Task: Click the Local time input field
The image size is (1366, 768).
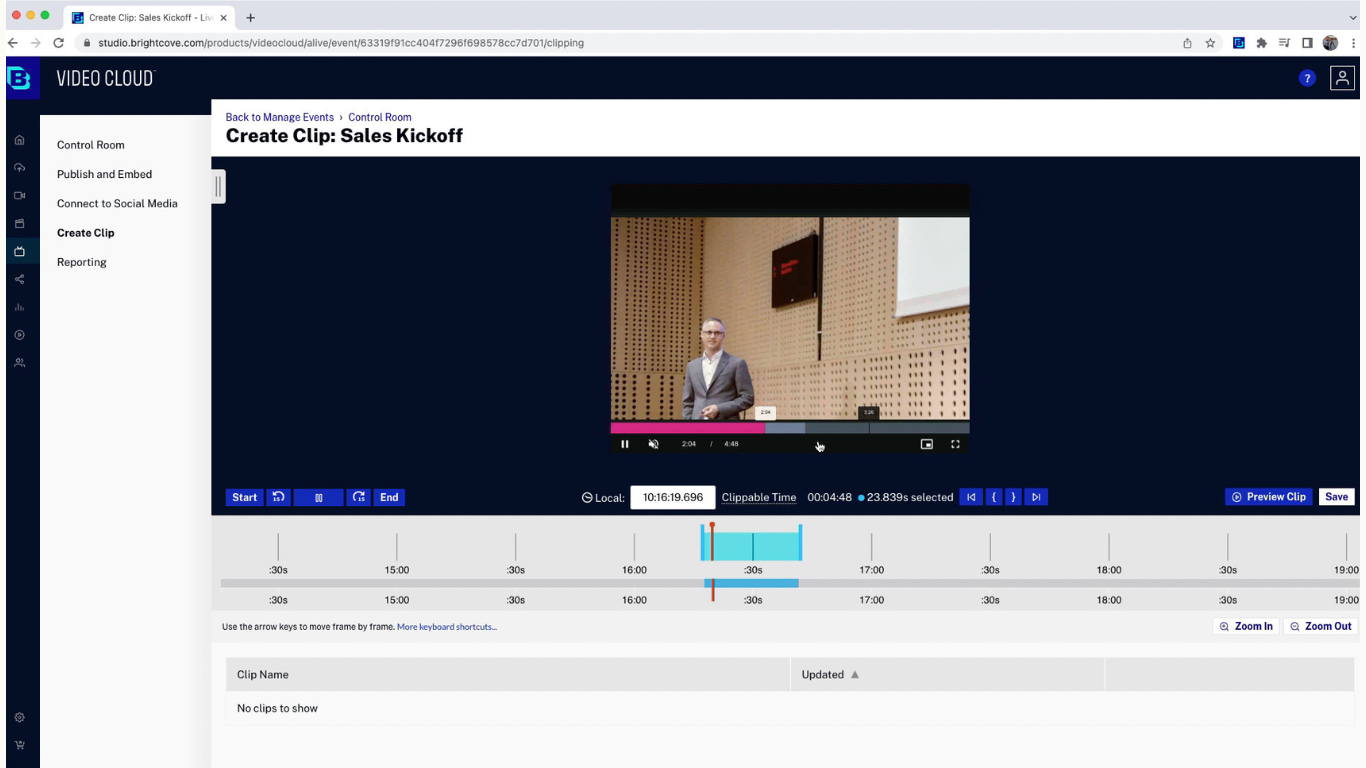Action: tap(672, 497)
